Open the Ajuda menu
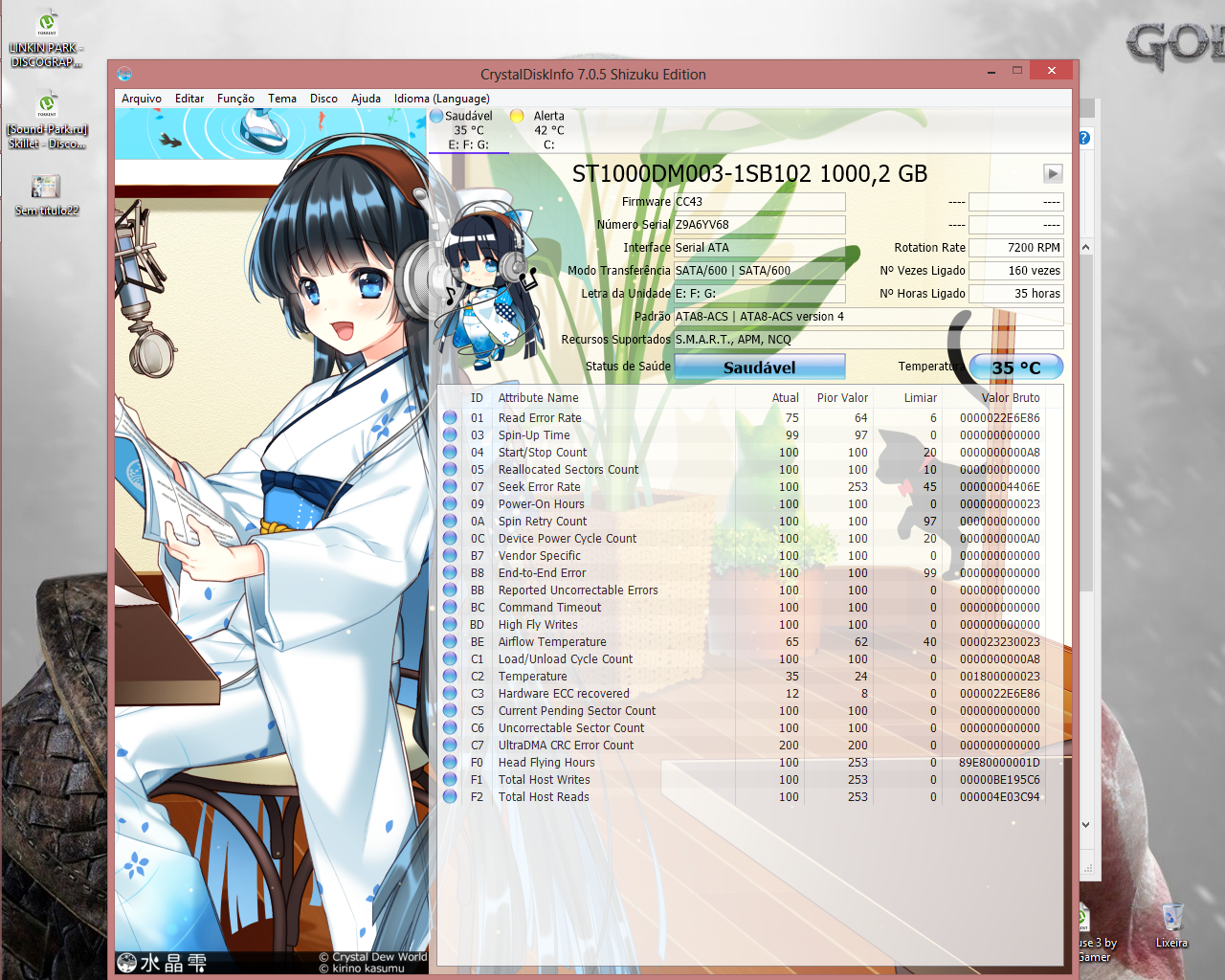The height and width of the screenshot is (980, 1225). coord(366,99)
